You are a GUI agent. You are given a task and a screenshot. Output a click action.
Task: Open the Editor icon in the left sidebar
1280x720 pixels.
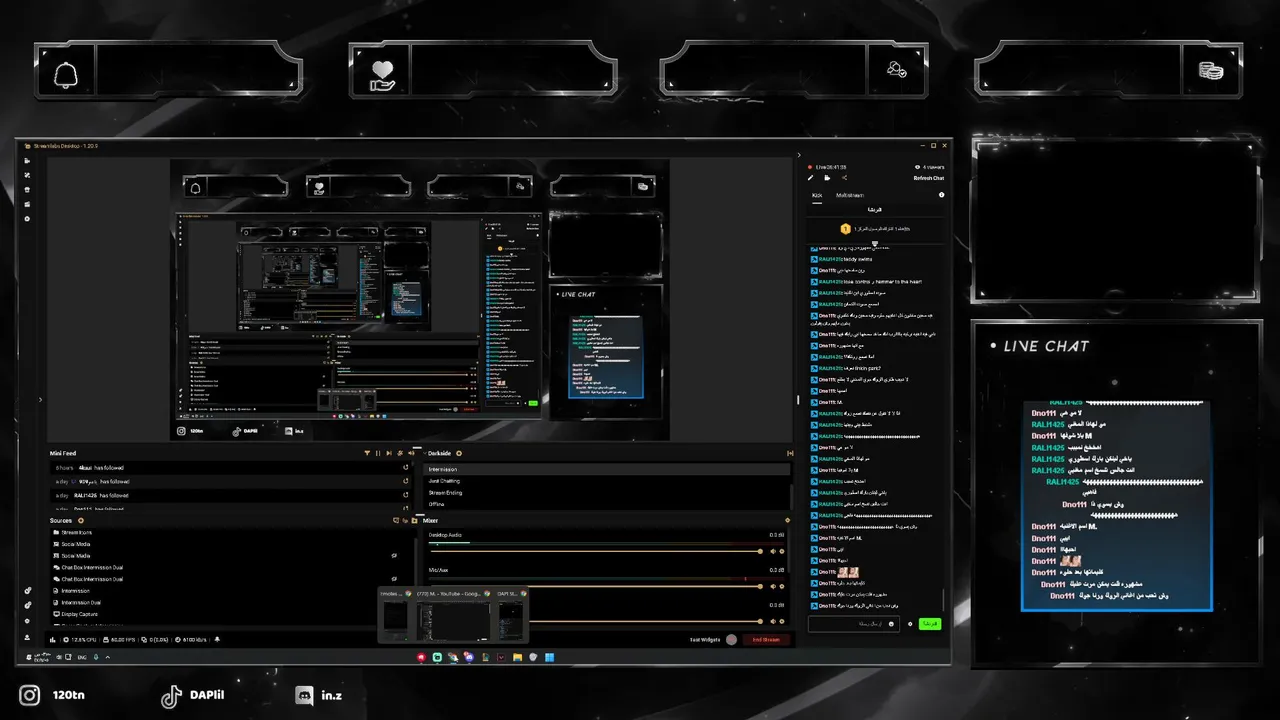pos(27,161)
